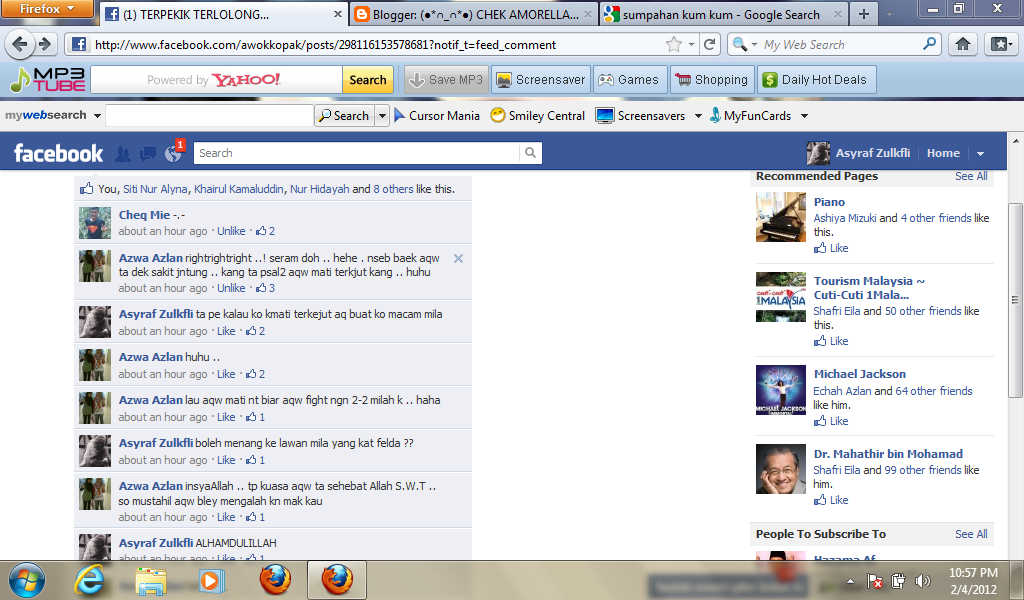Reload the page using refresh icon
Viewport: 1024px width, 600px height.
(x=709, y=44)
